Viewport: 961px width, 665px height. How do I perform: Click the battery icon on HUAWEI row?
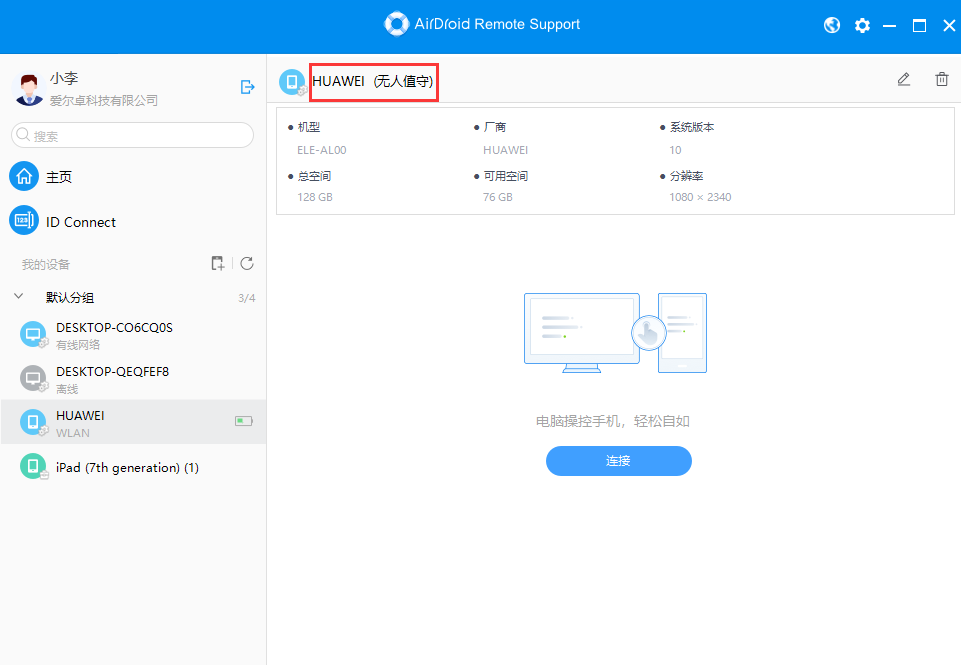click(244, 421)
